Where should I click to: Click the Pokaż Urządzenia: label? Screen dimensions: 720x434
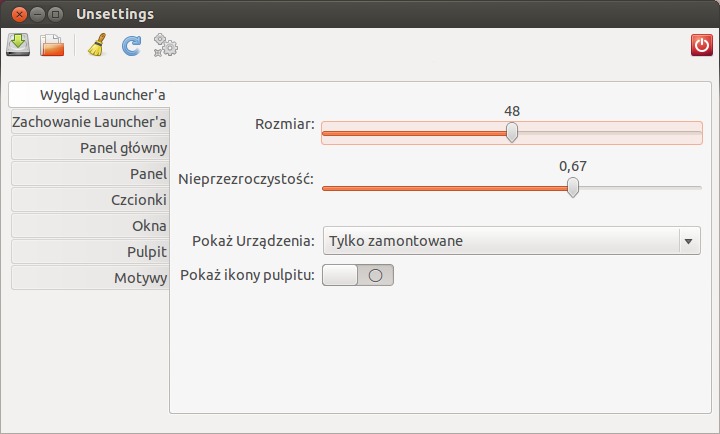(x=253, y=241)
